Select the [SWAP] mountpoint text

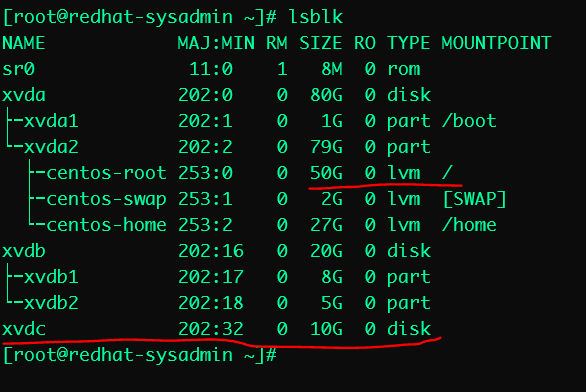[x=475, y=199]
